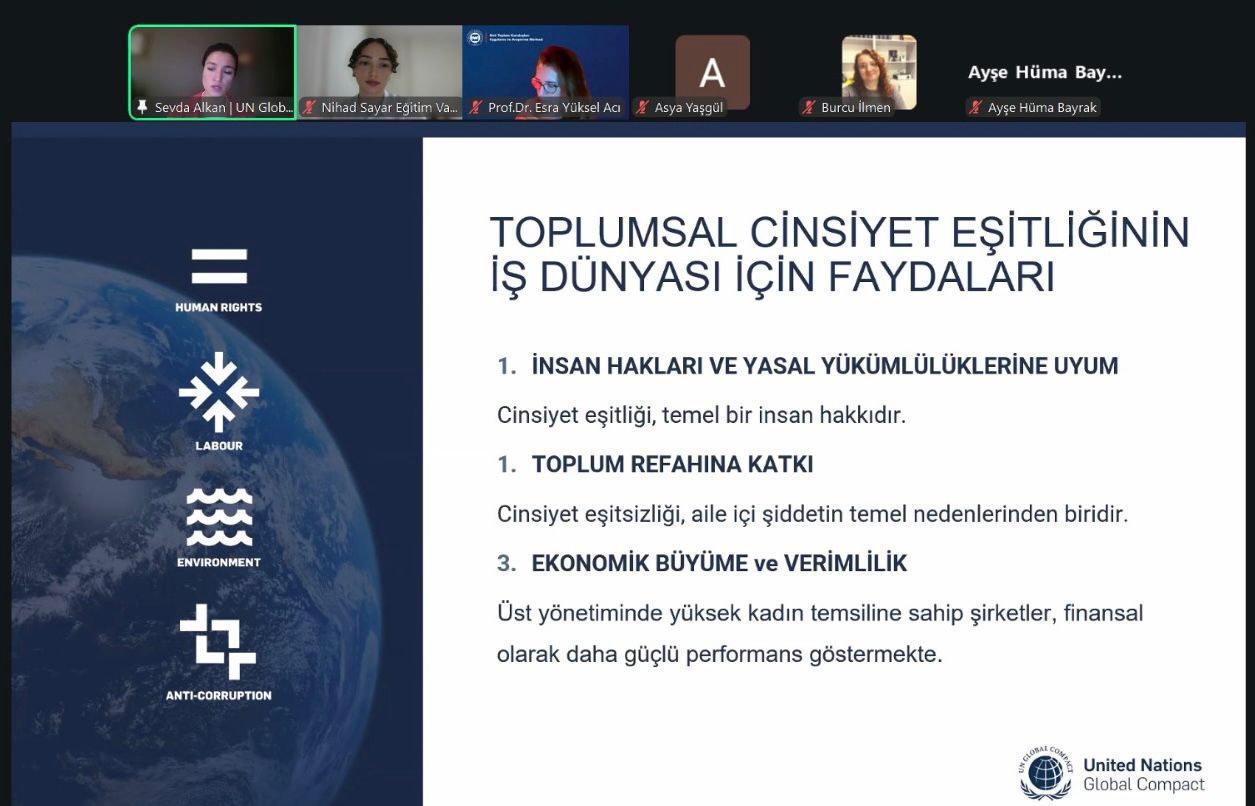Click the Labour arrows icon on slide

tap(219, 392)
